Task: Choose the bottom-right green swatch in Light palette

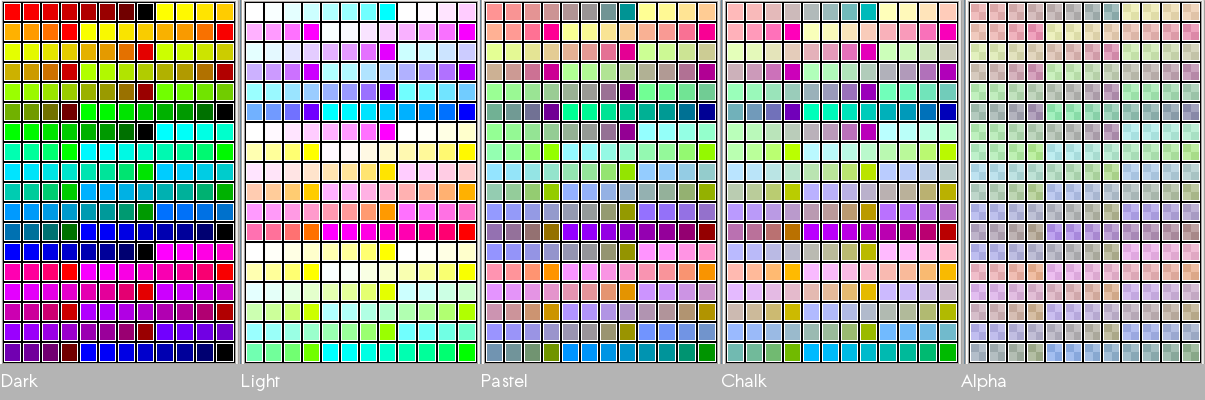Action: pos(467,352)
